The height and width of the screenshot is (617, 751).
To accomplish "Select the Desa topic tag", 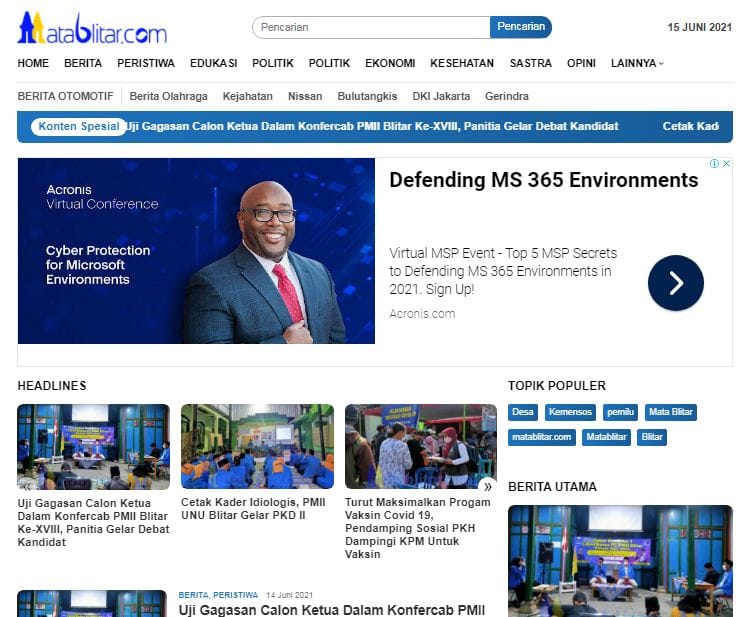I will (x=523, y=412).
